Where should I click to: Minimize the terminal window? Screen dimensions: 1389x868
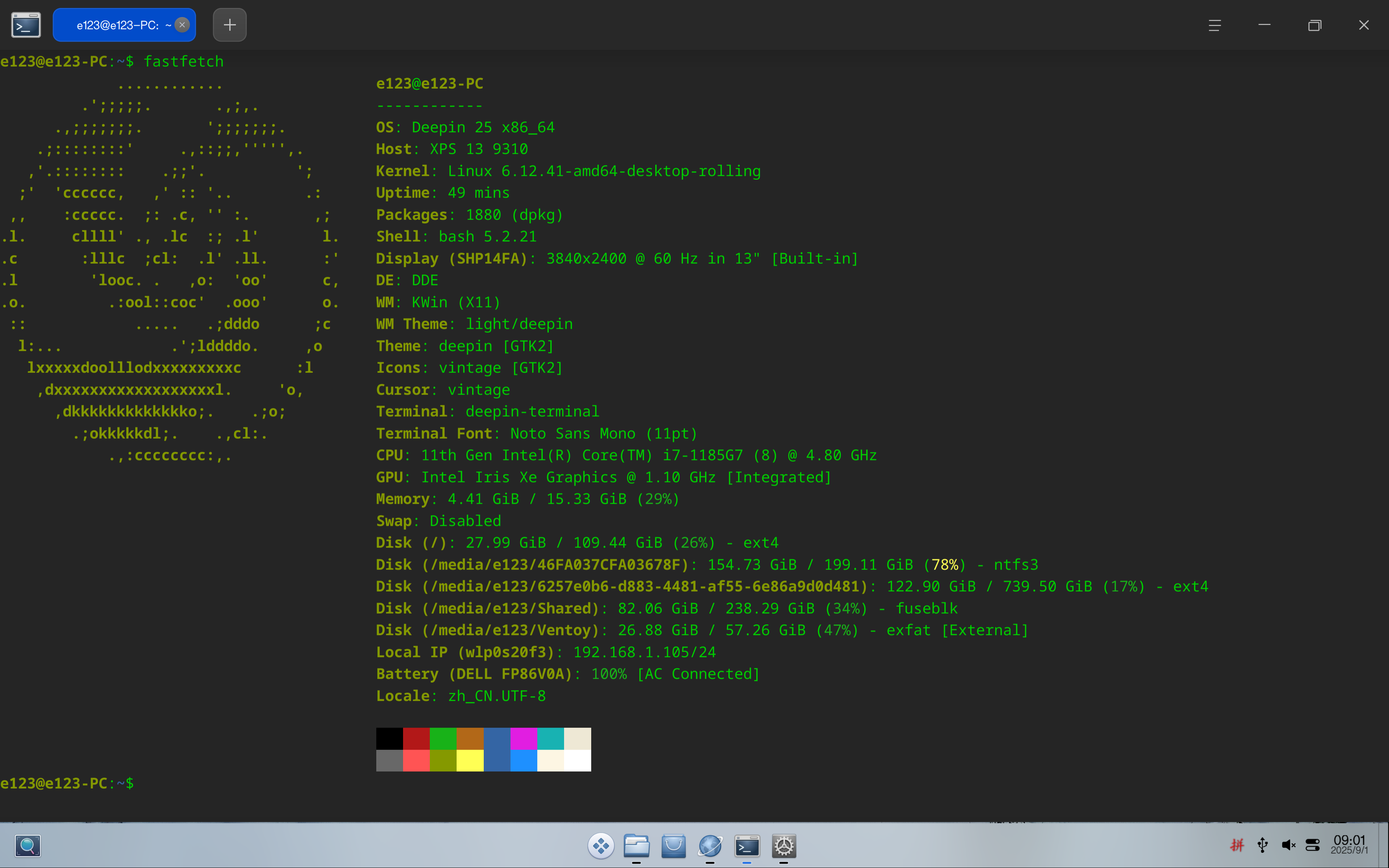pyautogui.click(x=1265, y=25)
